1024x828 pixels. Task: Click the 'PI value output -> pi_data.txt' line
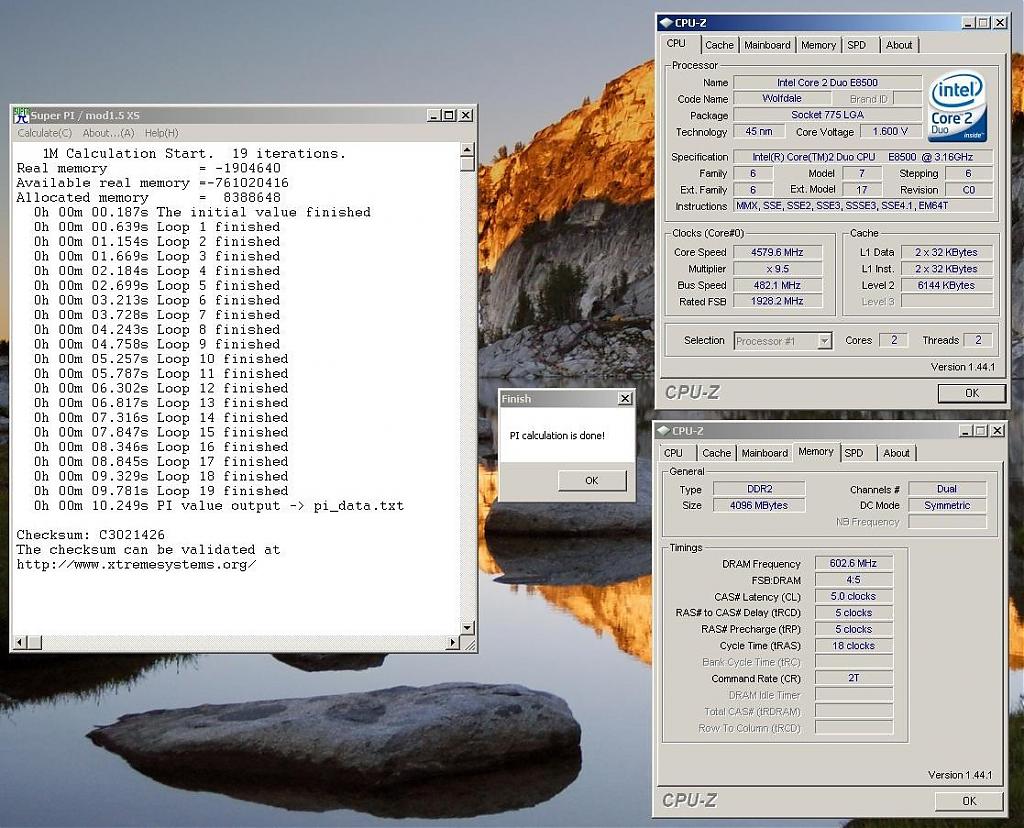(219, 506)
